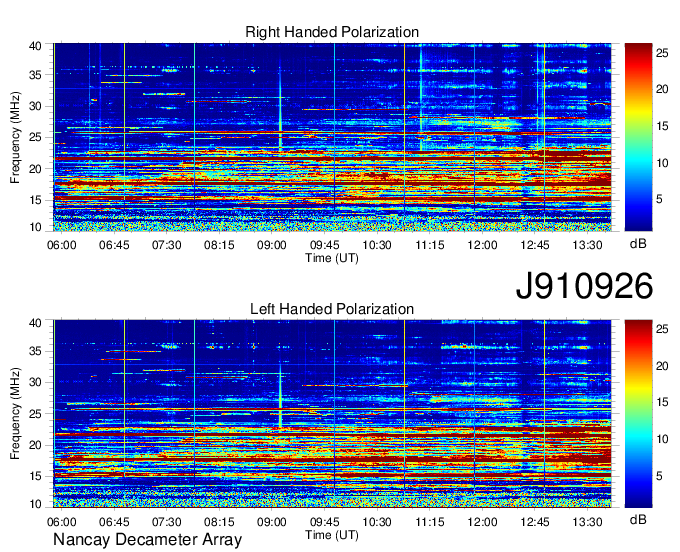Click the "15" dB label on Right Handed color bar
680x552 pixels.
coord(662,126)
